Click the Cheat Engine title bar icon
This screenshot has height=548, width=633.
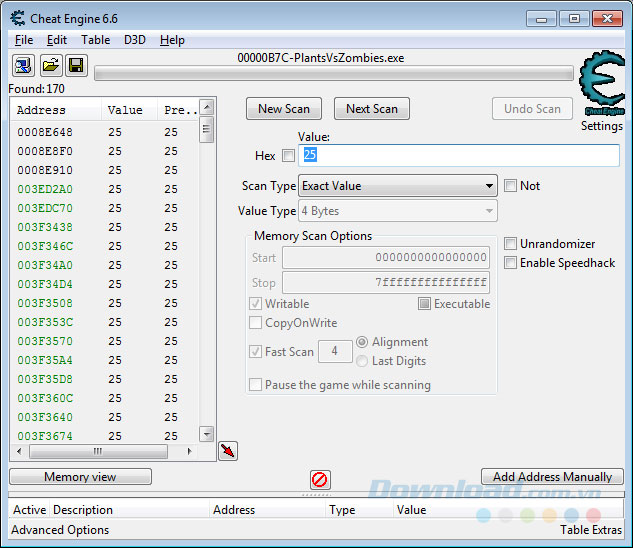click(x=18, y=17)
